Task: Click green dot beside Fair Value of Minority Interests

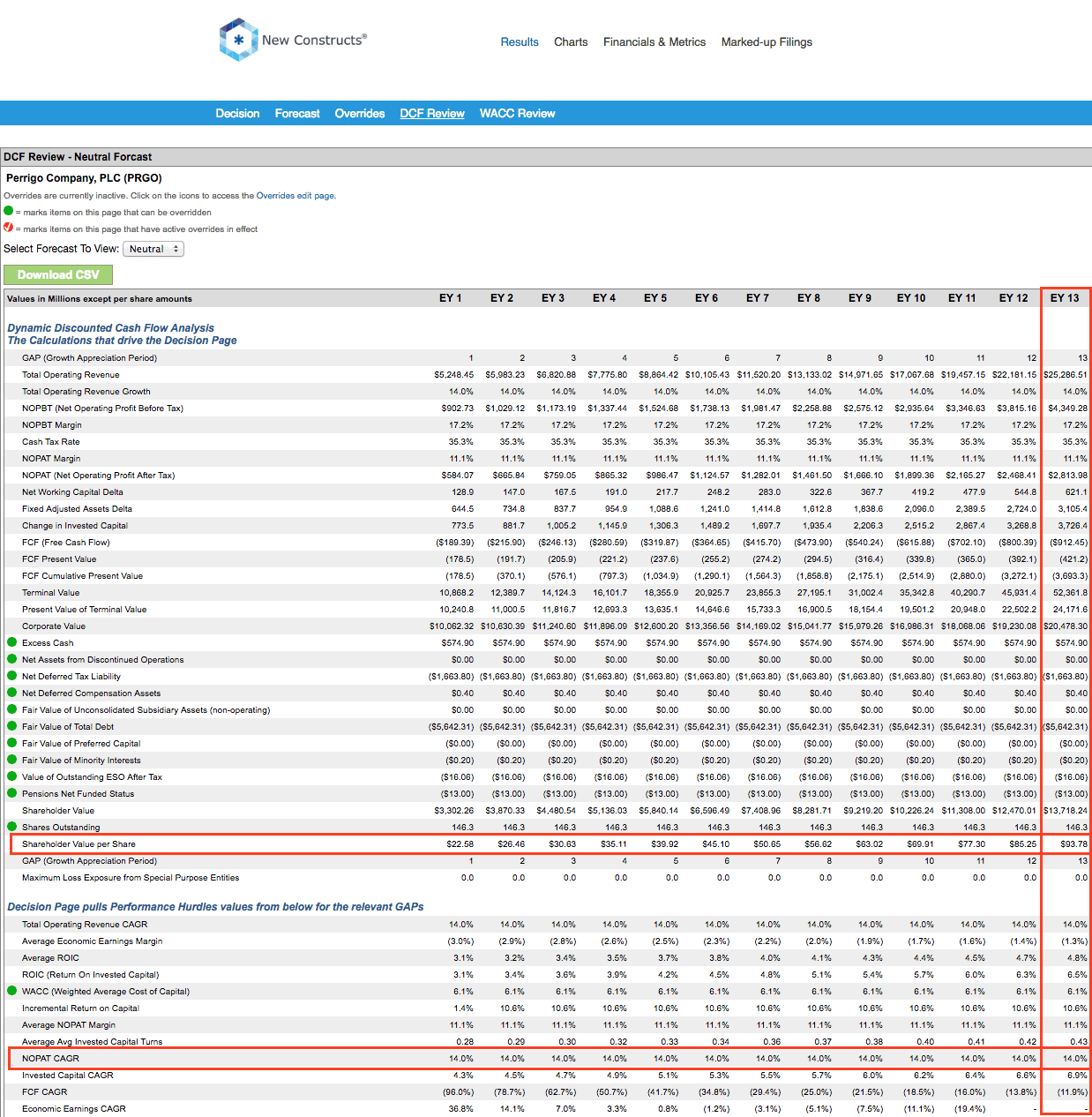Action: [x=12, y=760]
